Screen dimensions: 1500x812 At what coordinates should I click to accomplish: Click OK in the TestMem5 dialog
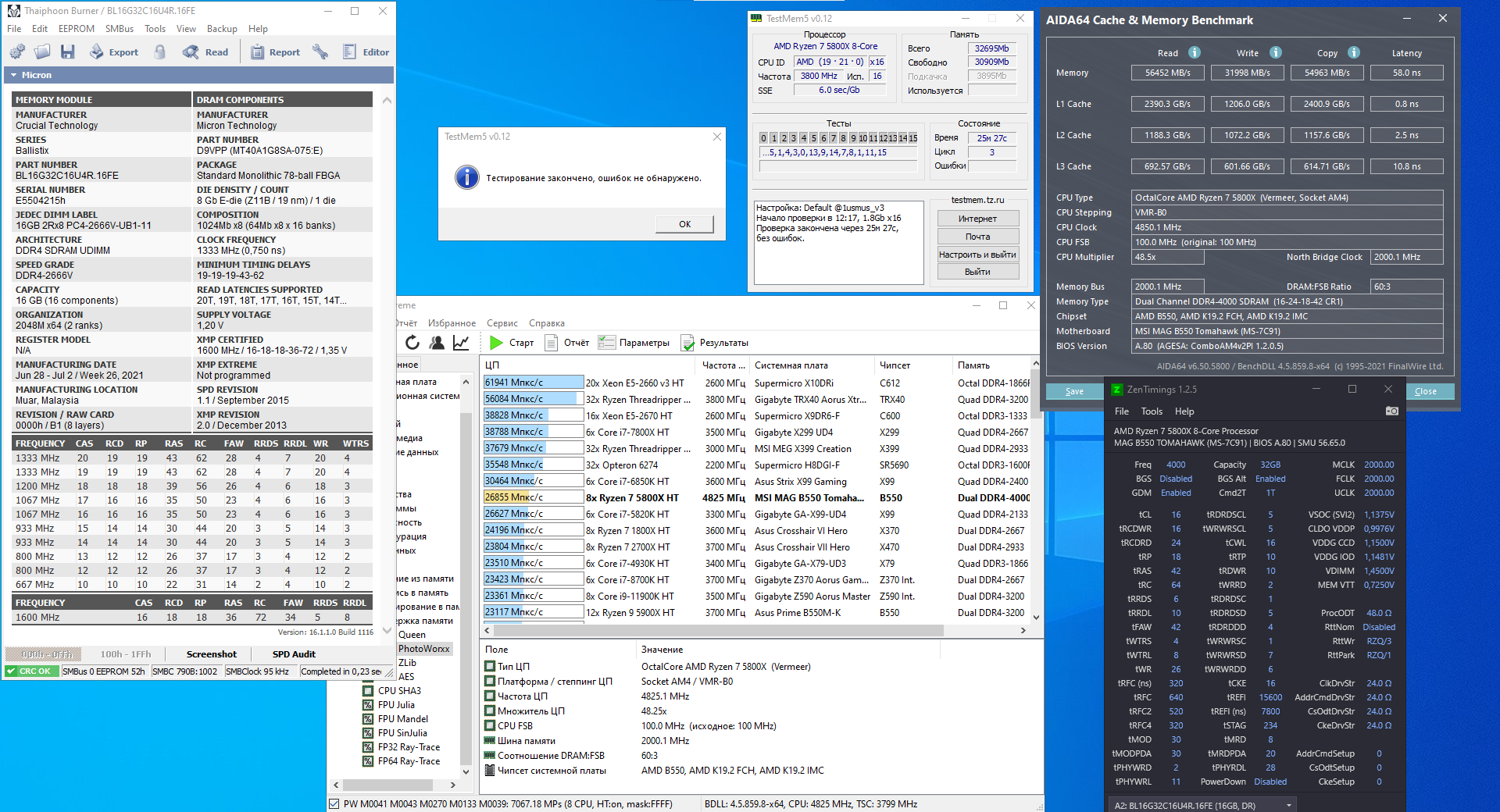[x=684, y=224]
